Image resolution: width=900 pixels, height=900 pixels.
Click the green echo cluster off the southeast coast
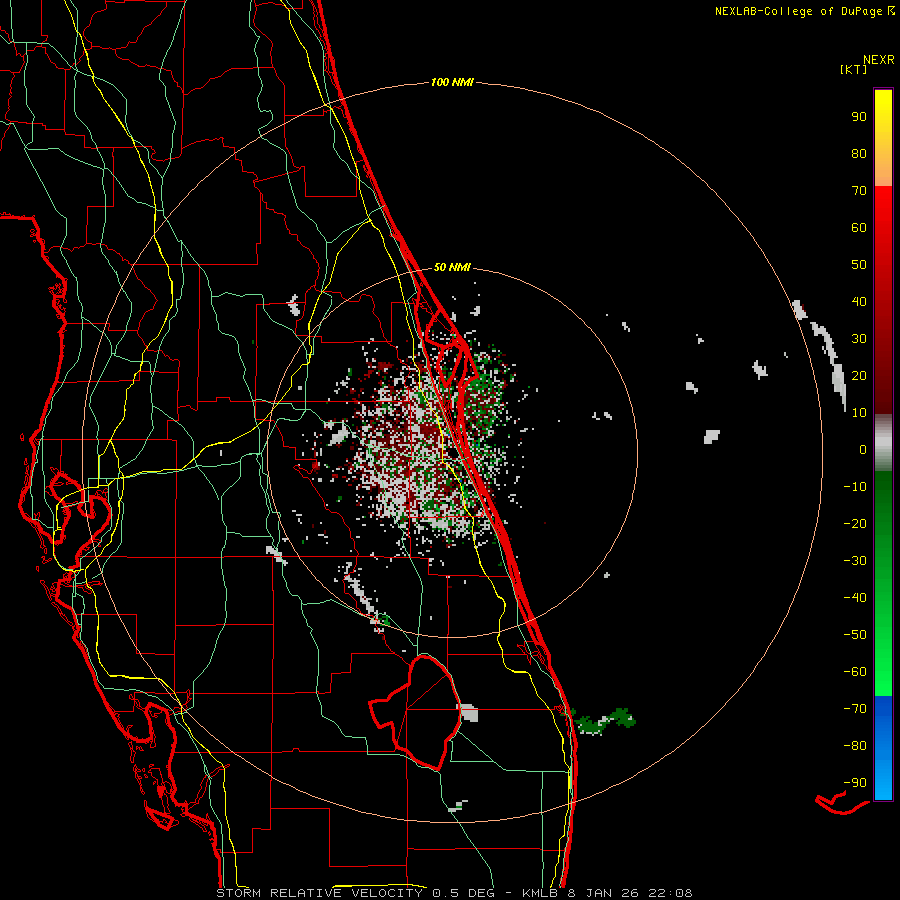click(x=604, y=721)
